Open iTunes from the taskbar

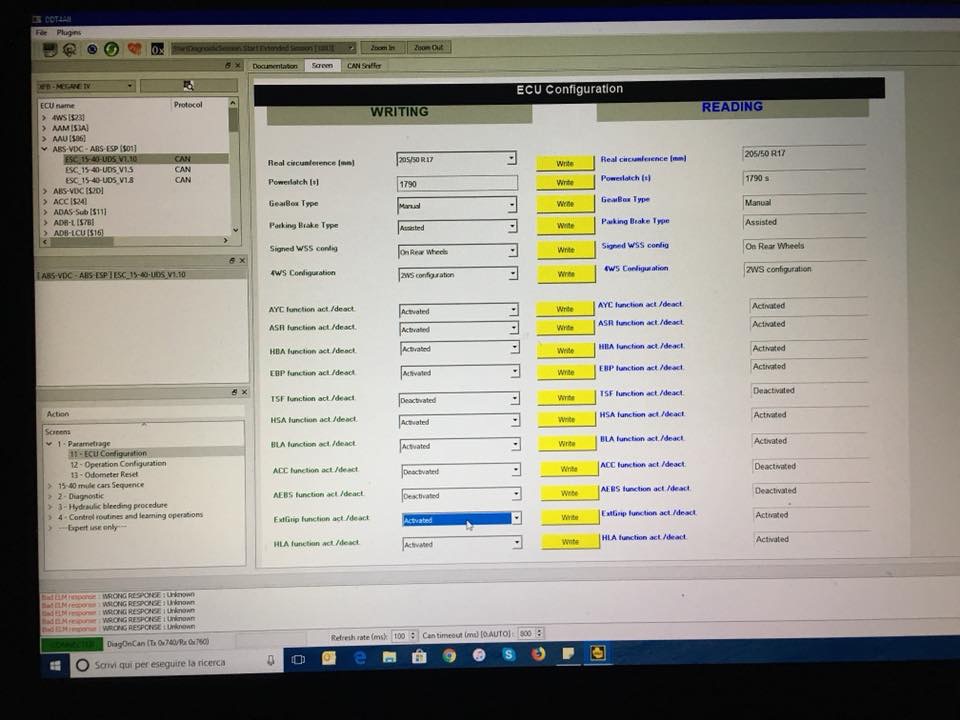click(479, 655)
